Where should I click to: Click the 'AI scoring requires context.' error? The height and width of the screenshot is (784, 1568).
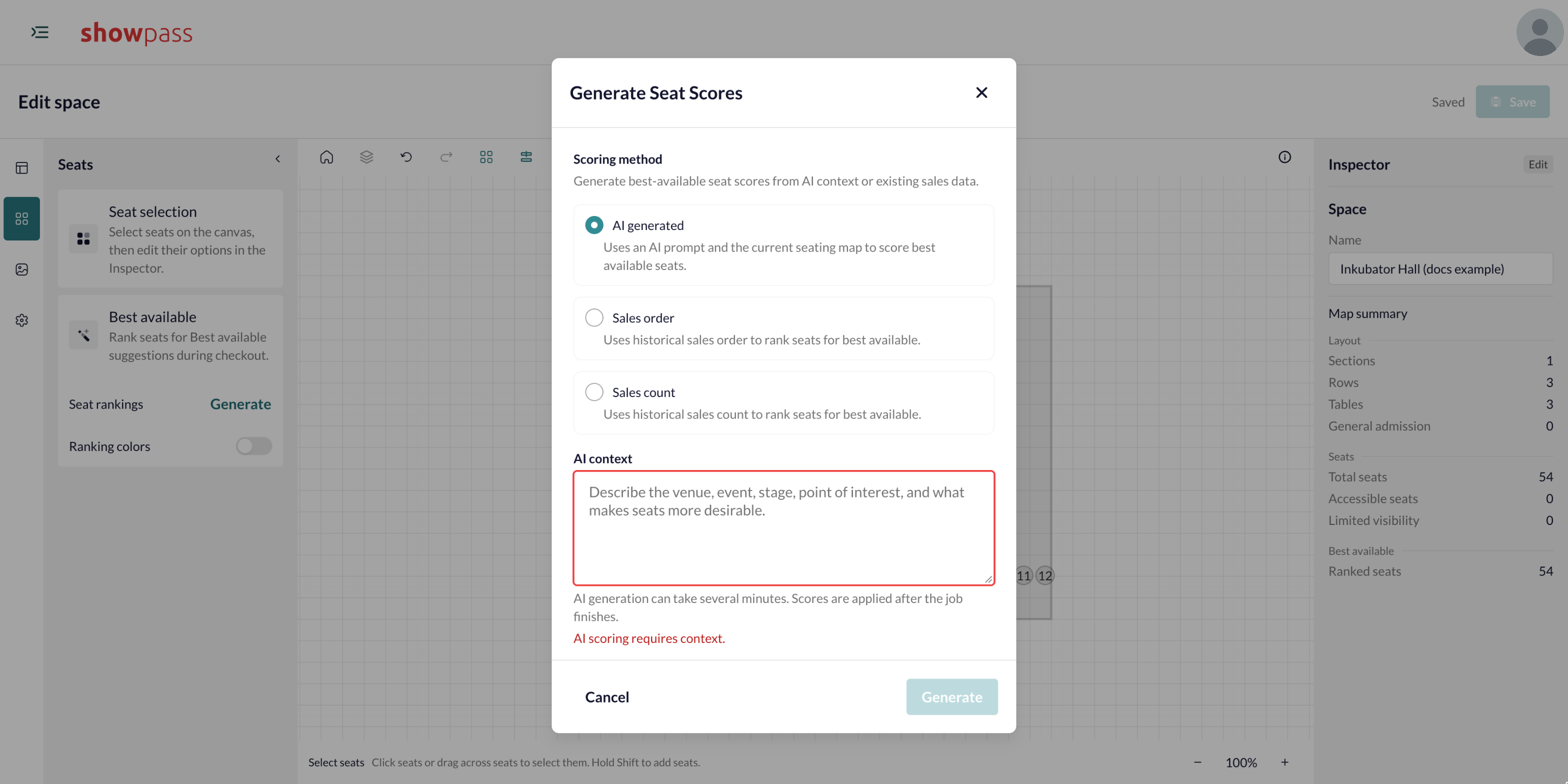click(649, 638)
